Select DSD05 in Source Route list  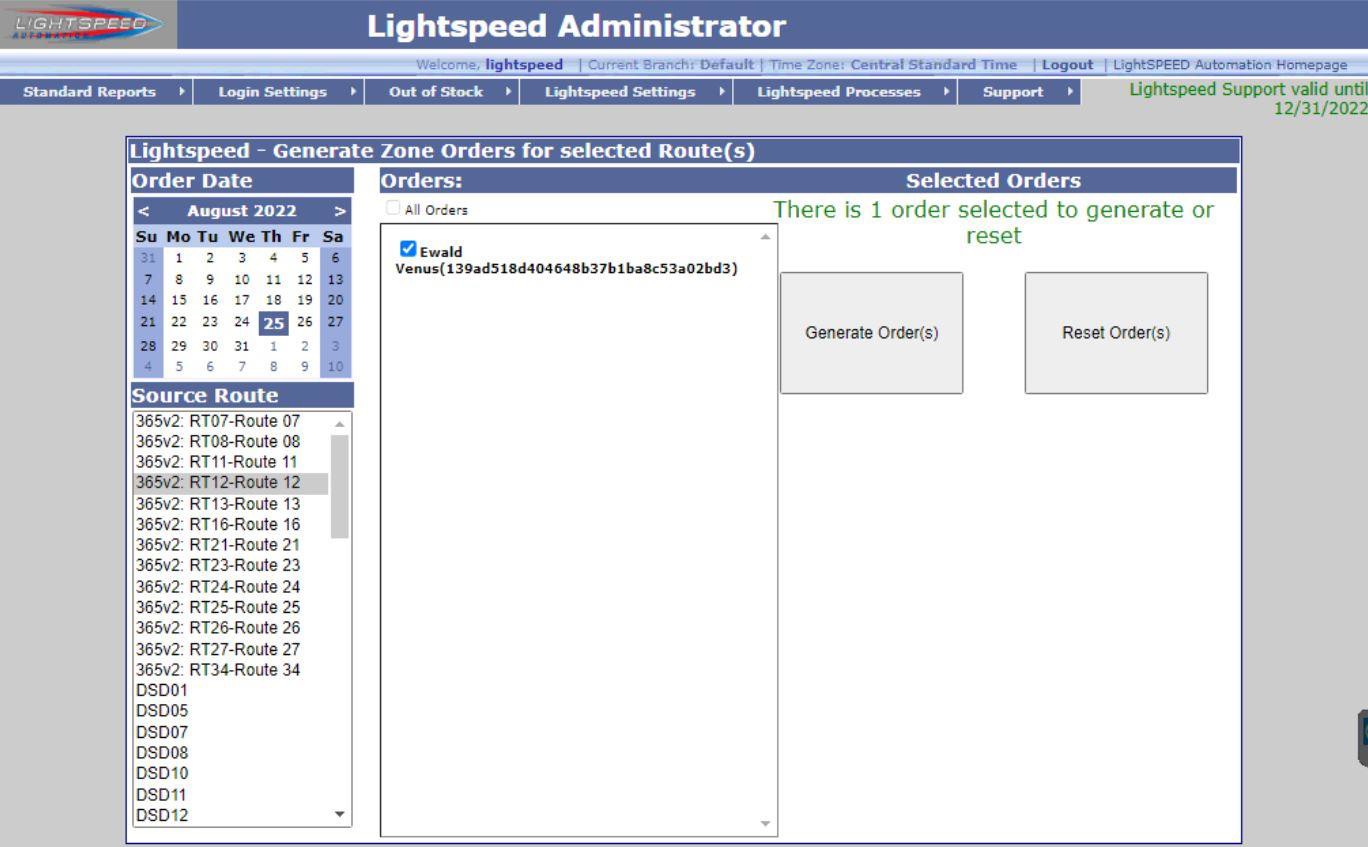tap(232, 711)
